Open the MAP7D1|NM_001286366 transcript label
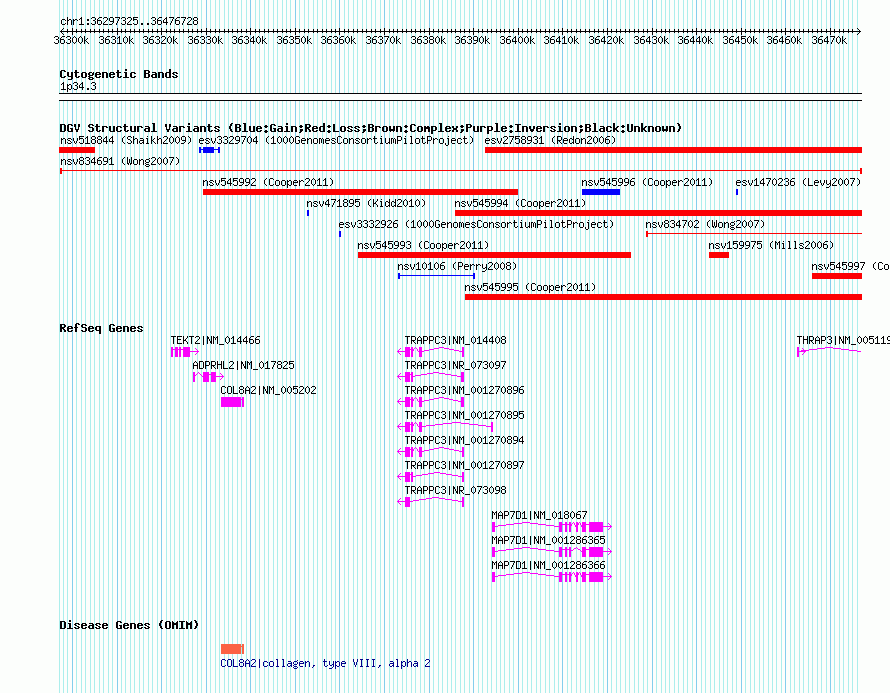The height and width of the screenshot is (693, 890). (548, 565)
